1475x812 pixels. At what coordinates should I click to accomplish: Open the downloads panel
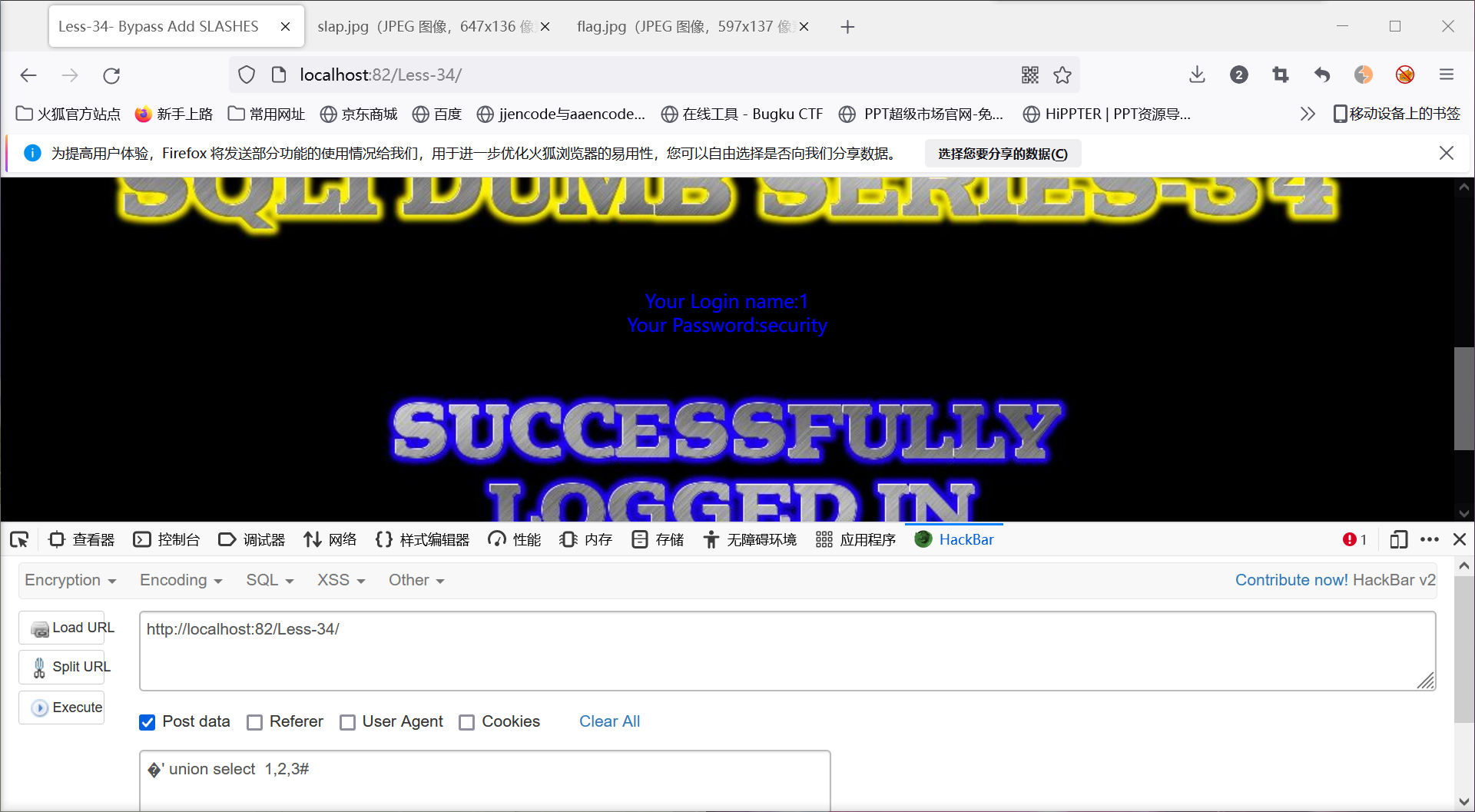pos(1197,75)
